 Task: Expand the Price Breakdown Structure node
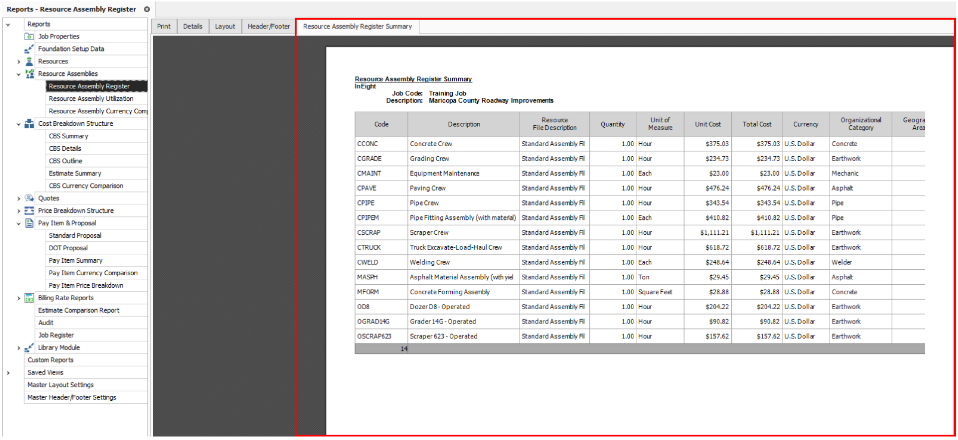click(18, 211)
